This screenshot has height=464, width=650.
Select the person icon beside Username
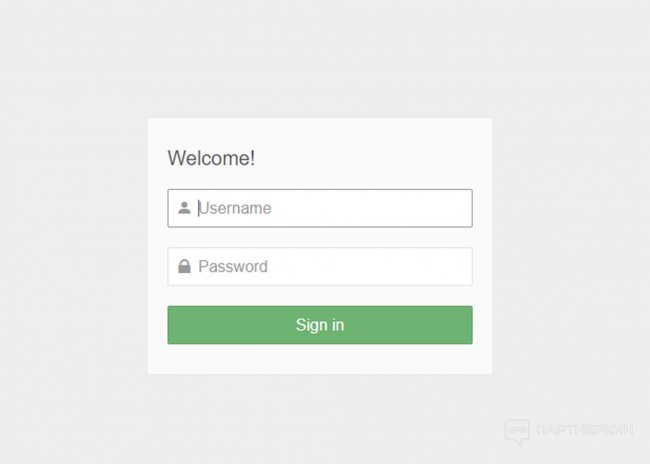tap(184, 208)
